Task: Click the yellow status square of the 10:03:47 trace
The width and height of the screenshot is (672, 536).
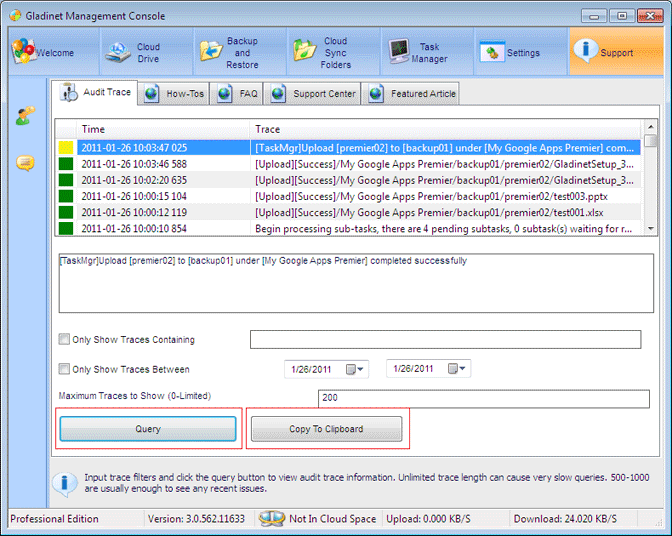Action: pos(66,148)
